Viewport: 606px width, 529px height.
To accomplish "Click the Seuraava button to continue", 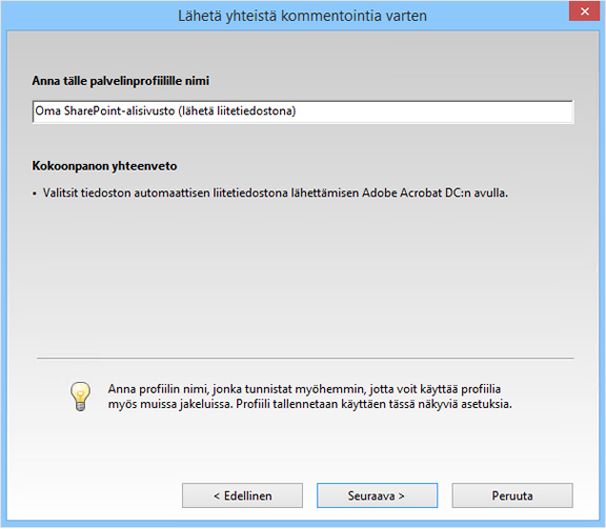I will click(363, 495).
